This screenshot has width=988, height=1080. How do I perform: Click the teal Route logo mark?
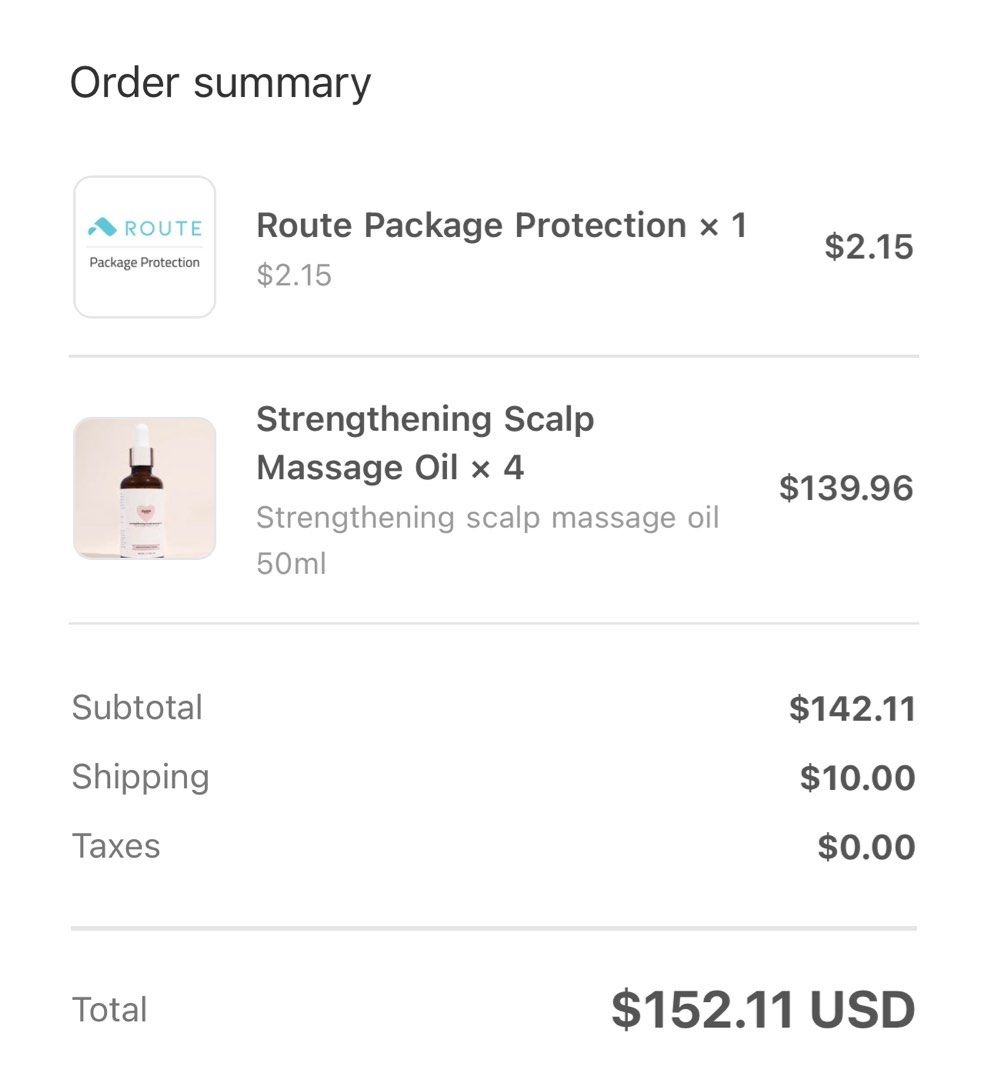(103, 228)
